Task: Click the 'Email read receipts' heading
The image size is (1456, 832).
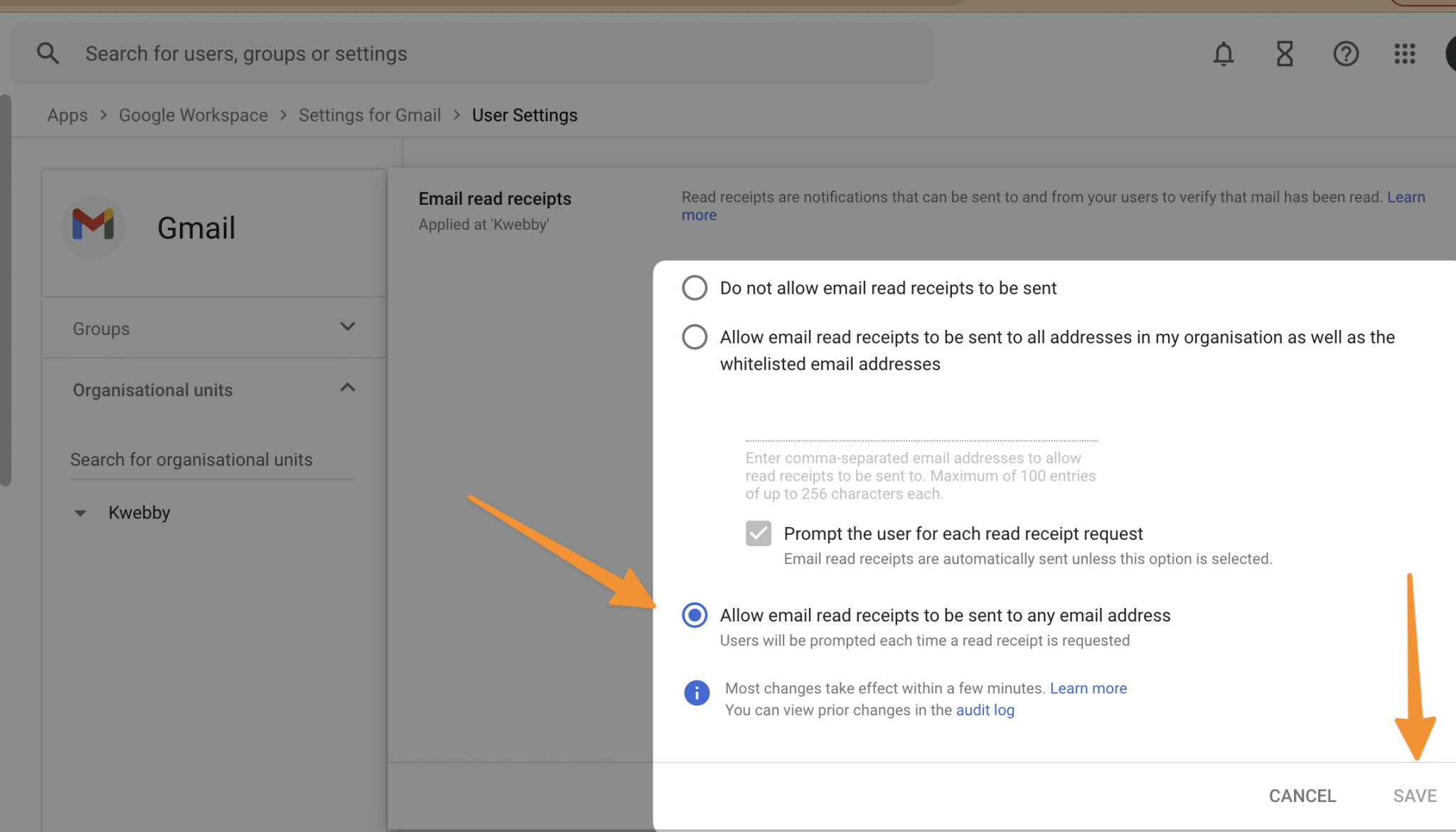Action: coord(495,198)
